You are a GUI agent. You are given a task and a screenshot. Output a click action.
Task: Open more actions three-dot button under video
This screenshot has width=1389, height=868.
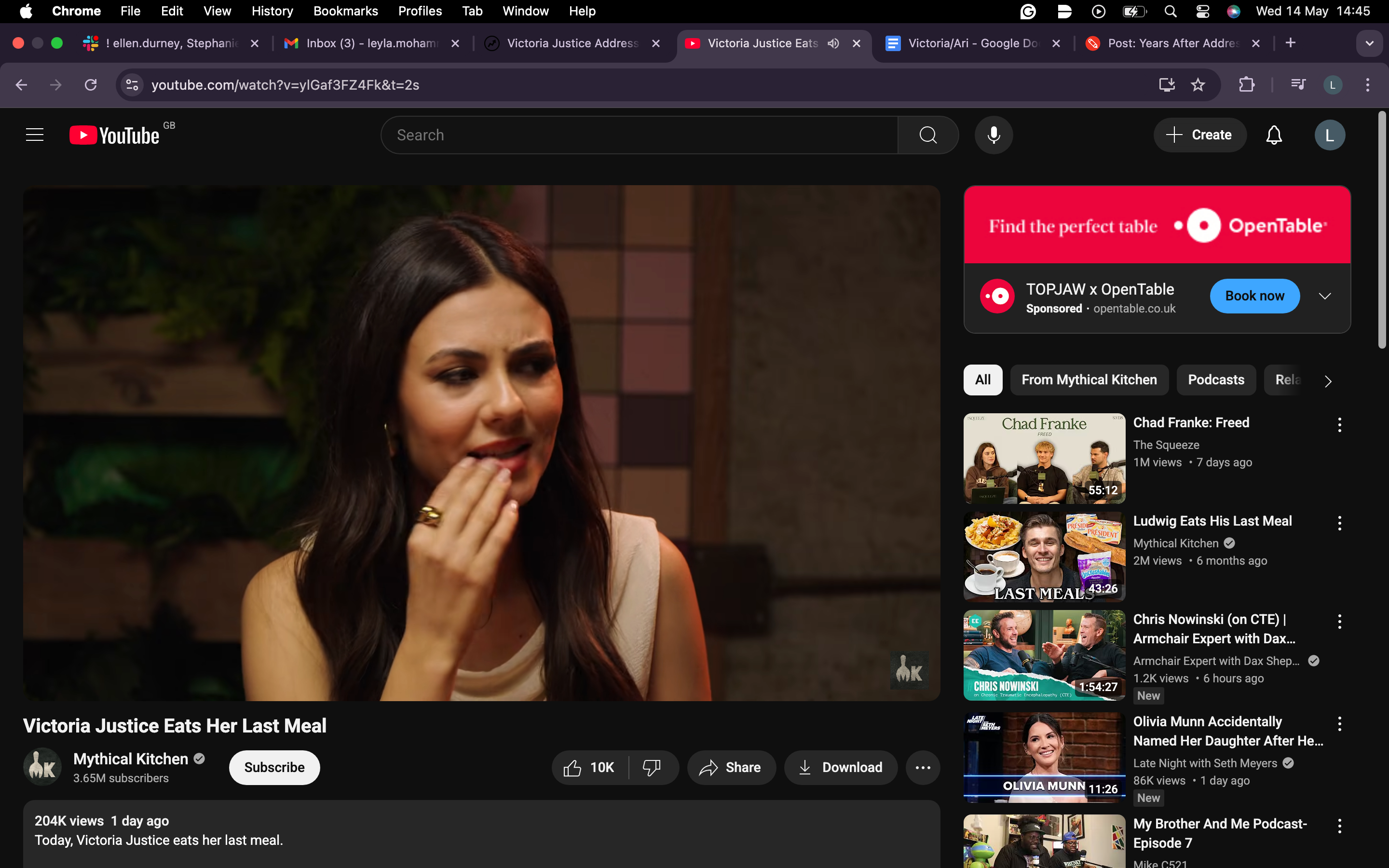(x=922, y=768)
